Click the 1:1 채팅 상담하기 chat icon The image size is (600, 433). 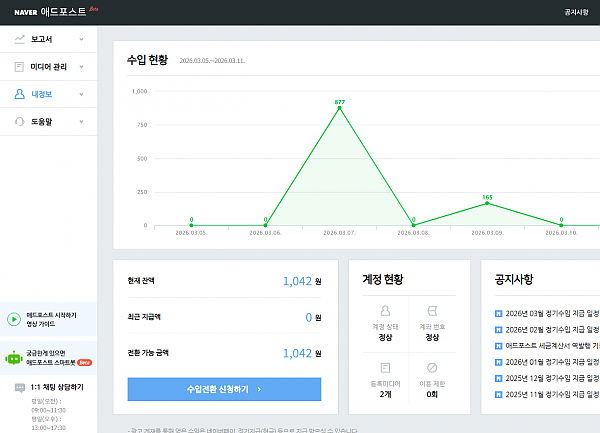click(x=20, y=386)
